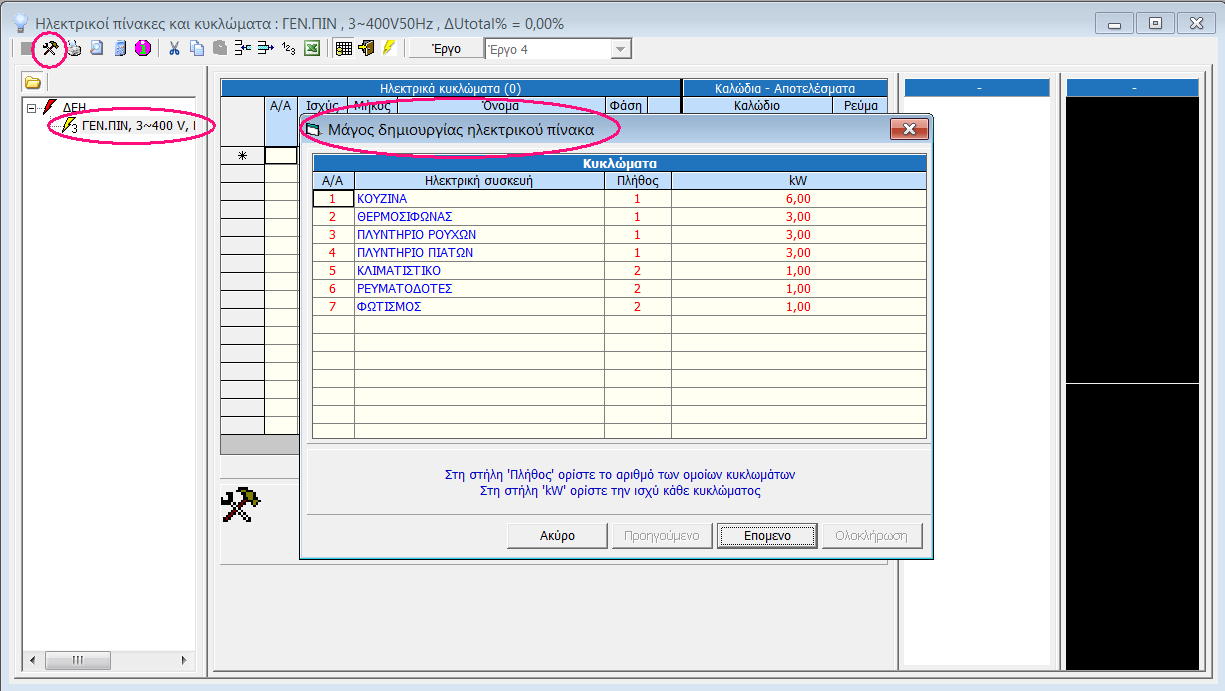
Task: Open the yellow folder icon above tree
Action: (33, 82)
